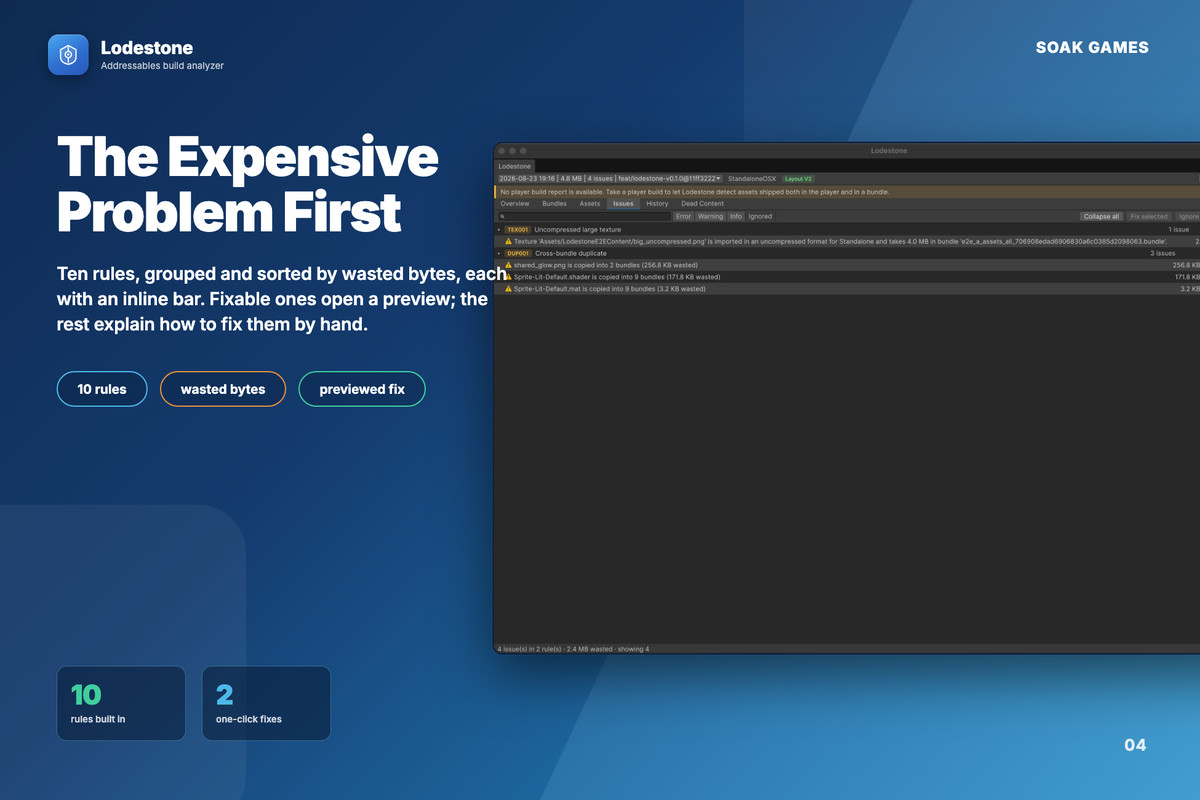This screenshot has width=1200, height=800.
Task: Click the 10 rules pill
Action: [102, 389]
